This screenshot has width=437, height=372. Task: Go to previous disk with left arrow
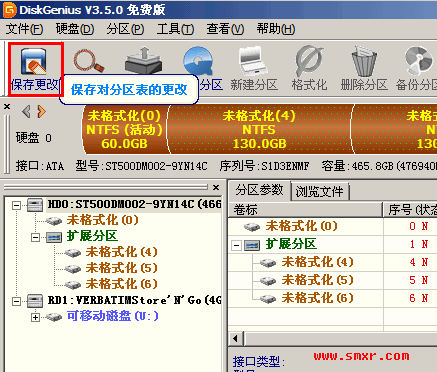[x=26, y=111]
